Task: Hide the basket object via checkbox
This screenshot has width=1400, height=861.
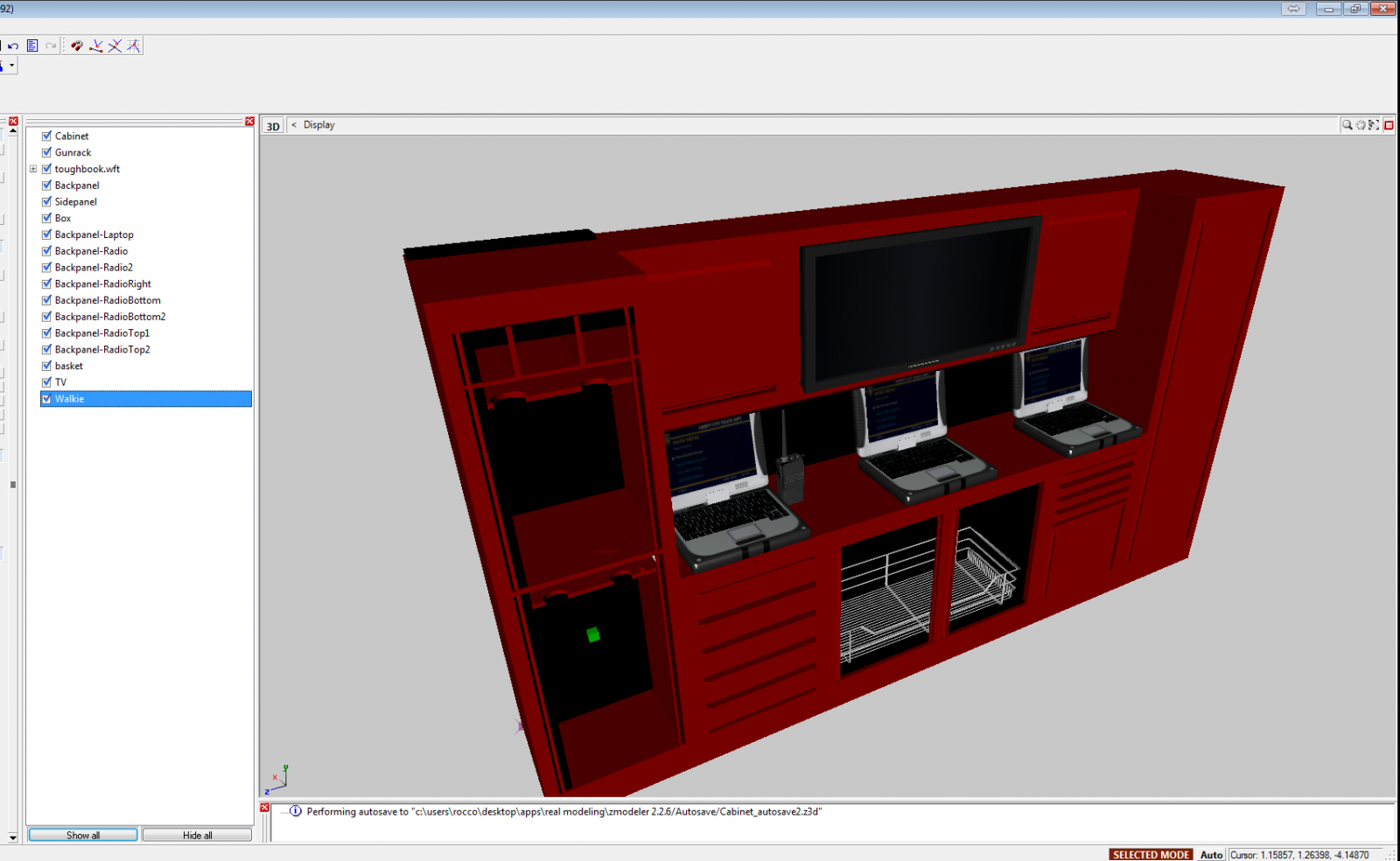Action: [x=47, y=366]
